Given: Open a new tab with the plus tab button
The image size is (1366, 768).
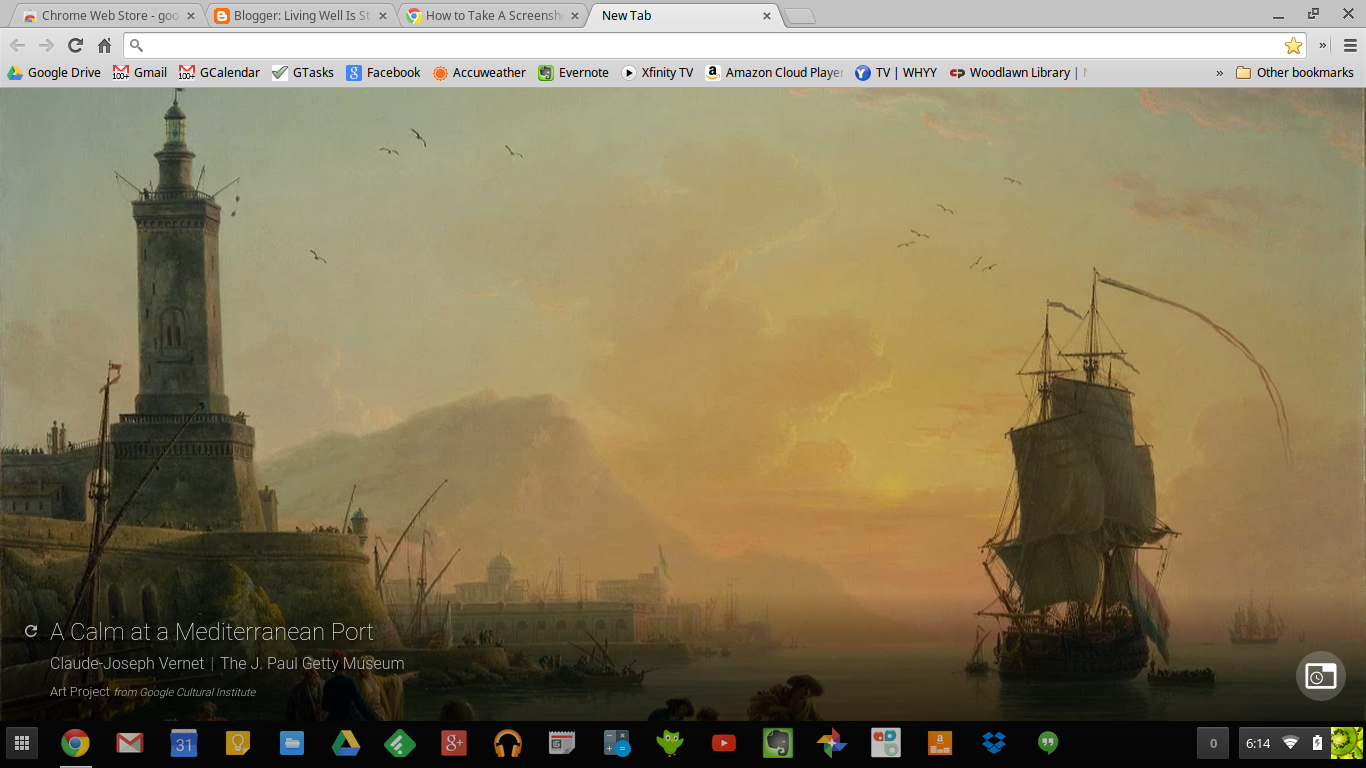Looking at the screenshot, I should click(x=800, y=16).
